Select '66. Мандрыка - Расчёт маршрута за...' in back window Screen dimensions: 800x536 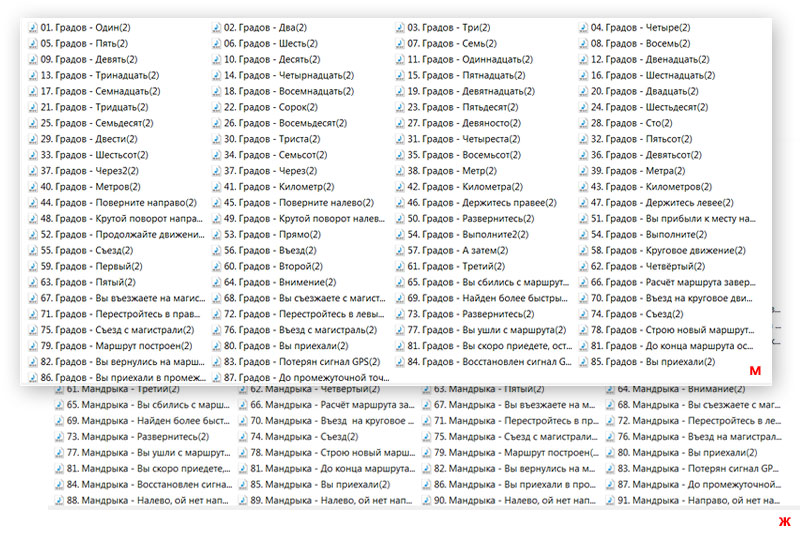tap(327, 405)
